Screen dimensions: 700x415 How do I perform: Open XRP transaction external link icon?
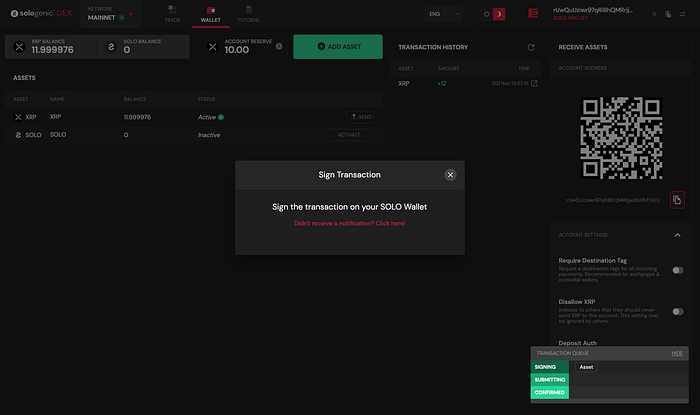pos(534,83)
